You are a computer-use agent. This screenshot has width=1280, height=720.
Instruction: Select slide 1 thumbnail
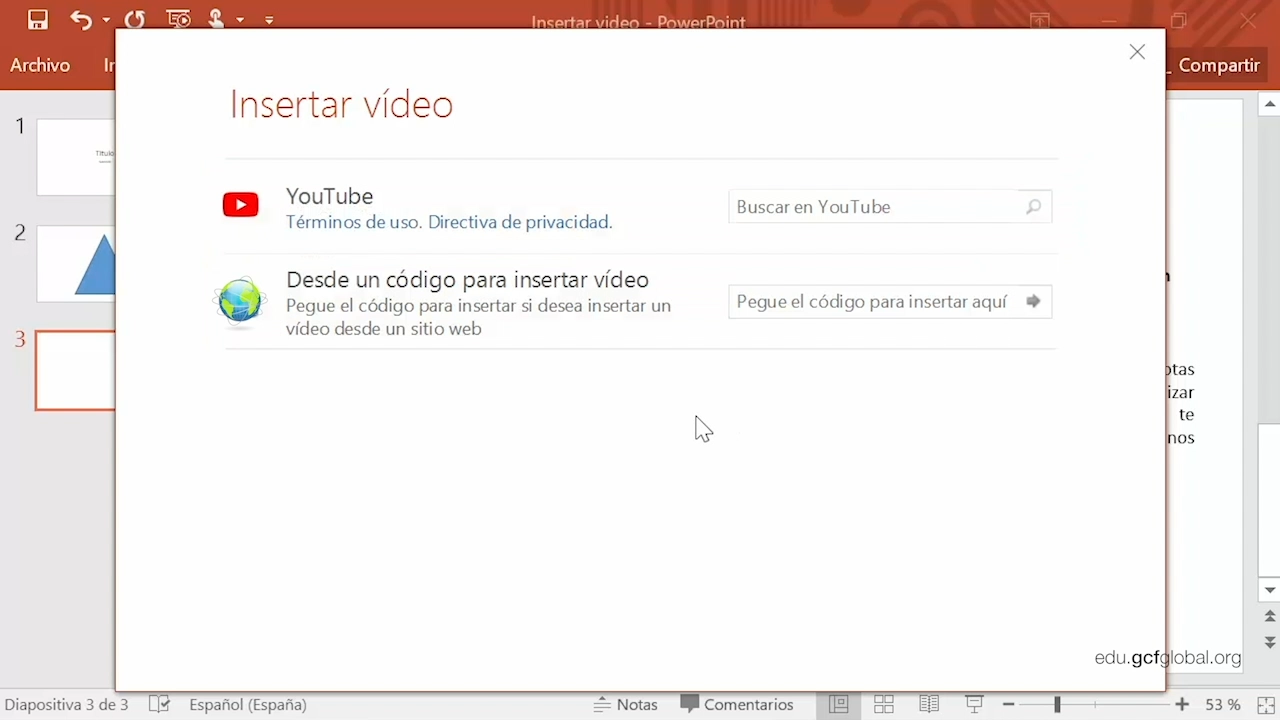pyautogui.click(x=76, y=157)
